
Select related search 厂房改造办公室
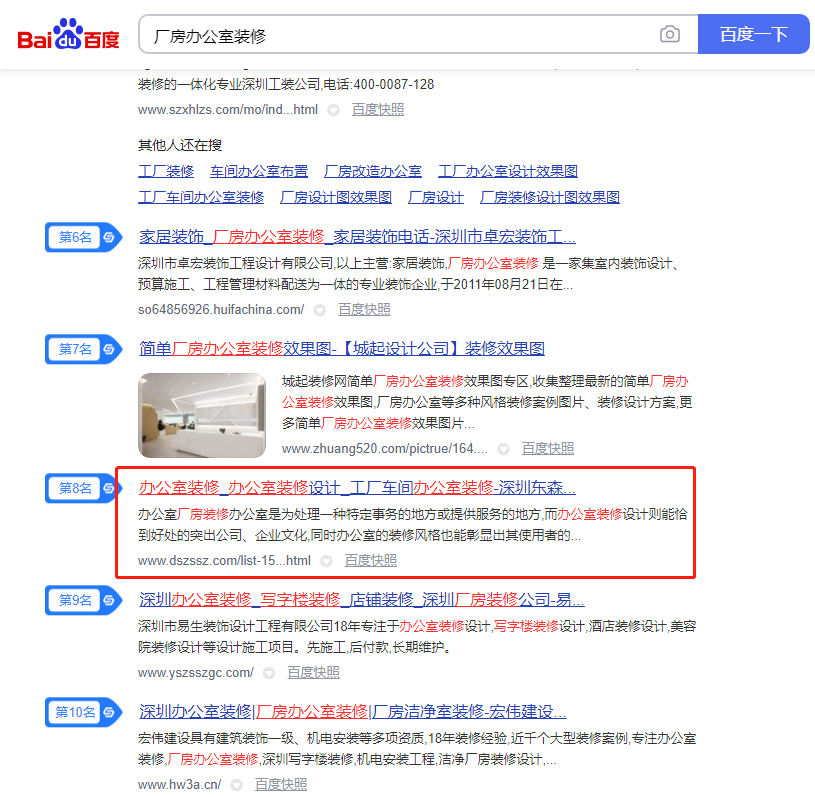point(373,171)
